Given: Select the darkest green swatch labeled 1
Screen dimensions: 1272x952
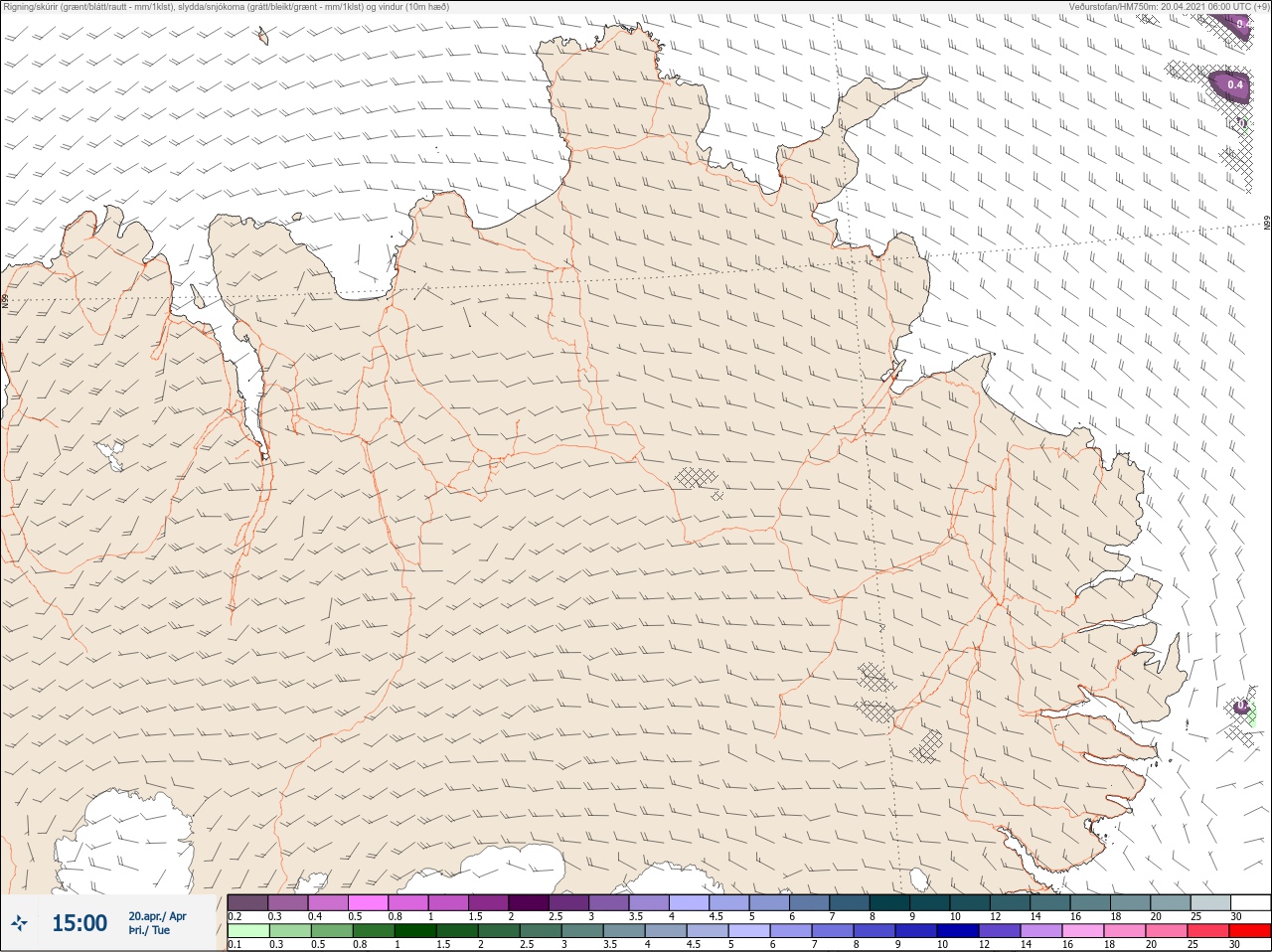Looking at the screenshot, I should [415, 932].
